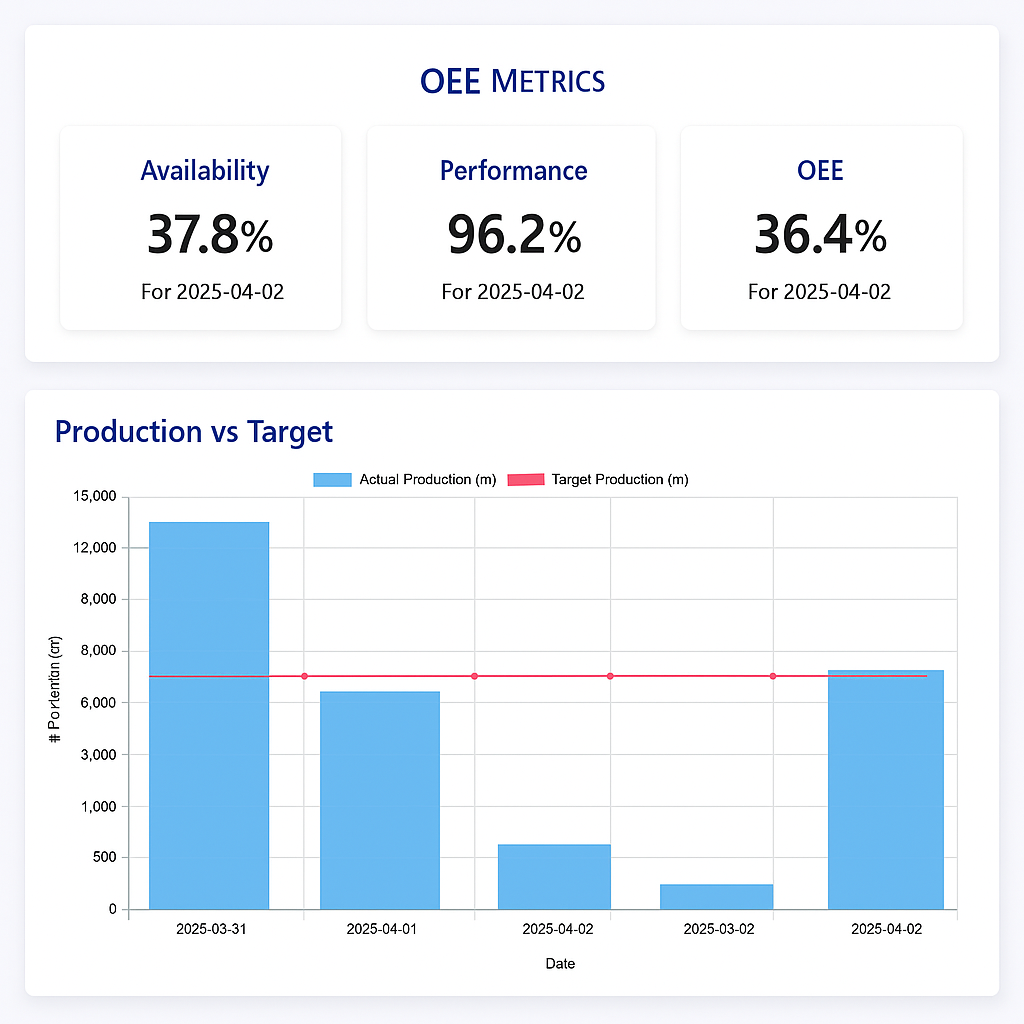Screen dimensions: 1024x1024
Task: Select the Availability metric card
Action: [200, 227]
